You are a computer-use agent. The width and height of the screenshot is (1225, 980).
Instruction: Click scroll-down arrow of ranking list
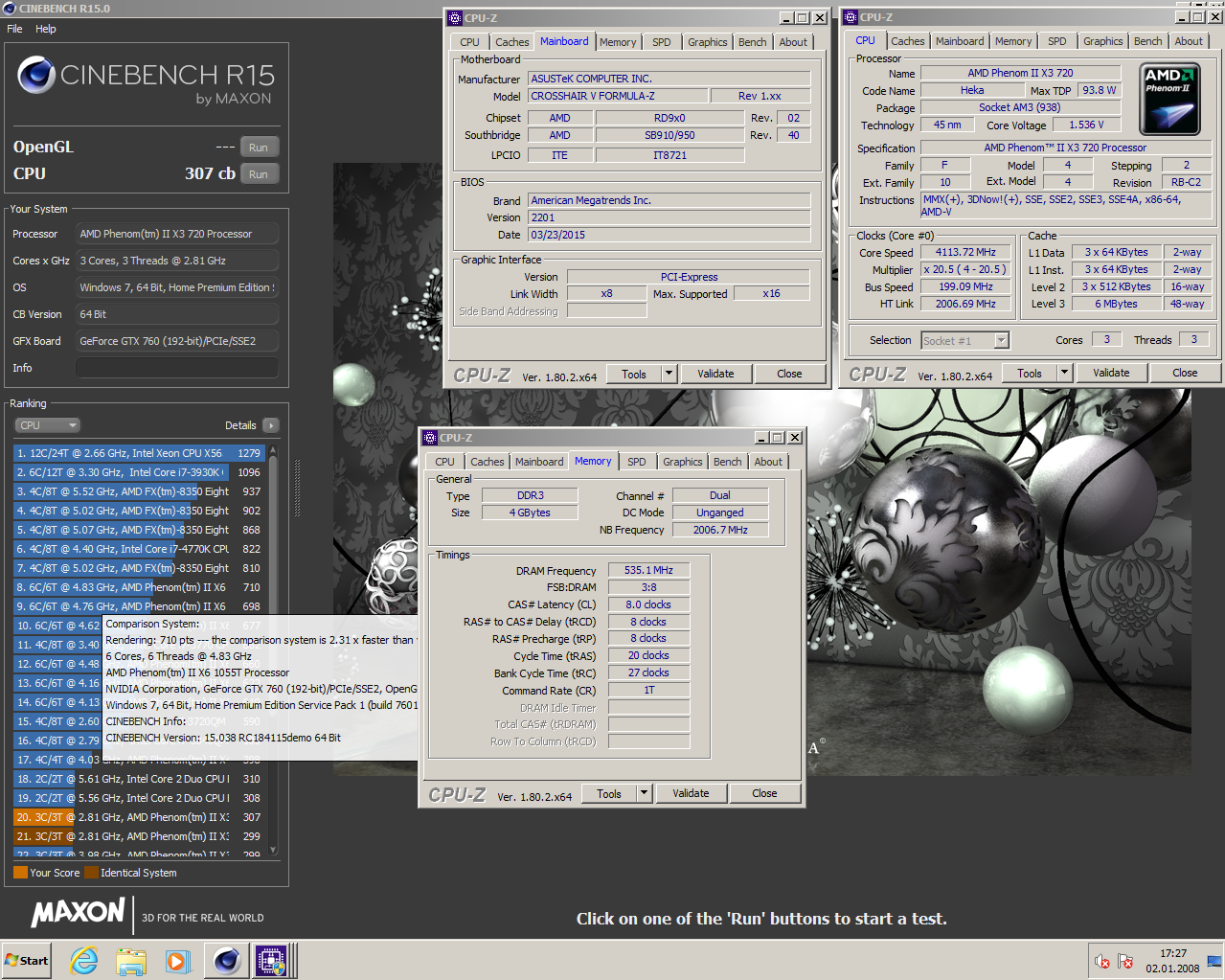pos(273,850)
